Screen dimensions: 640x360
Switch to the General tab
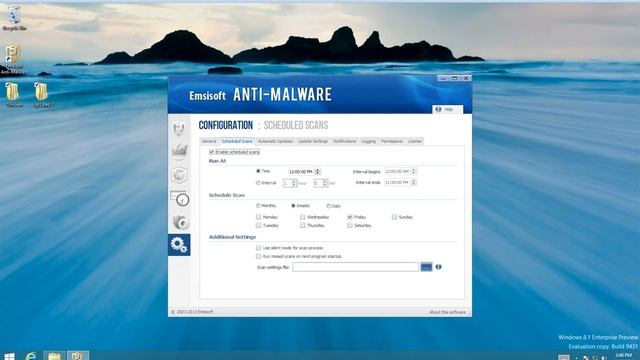point(209,141)
